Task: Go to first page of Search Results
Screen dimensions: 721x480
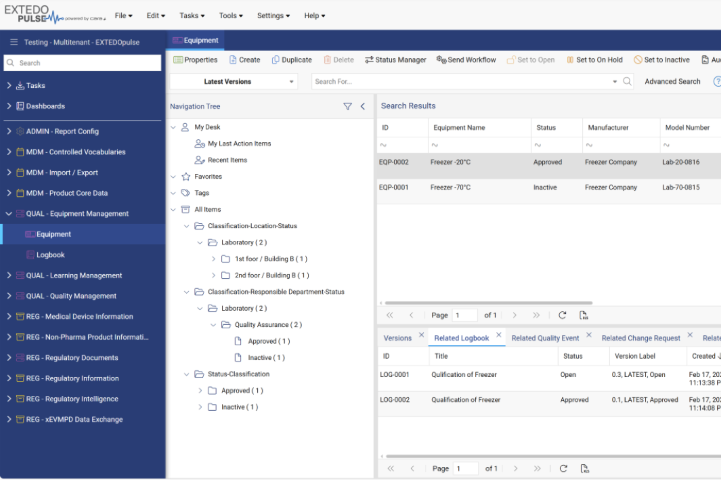Action: coord(390,315)
